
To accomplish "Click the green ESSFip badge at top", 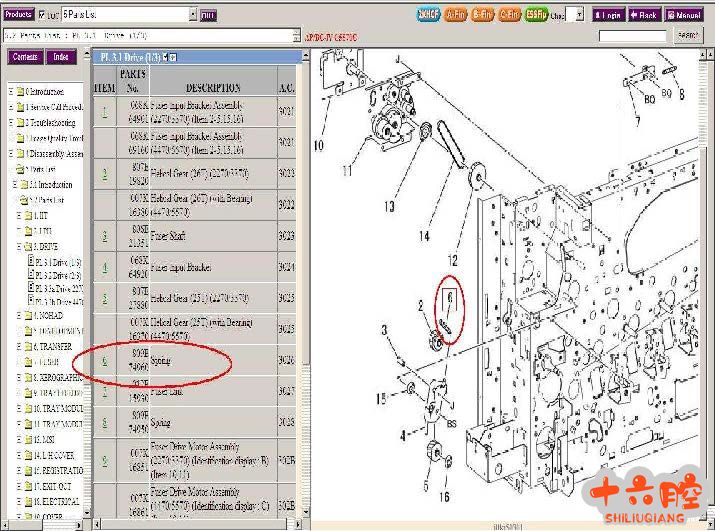I will pyautogui.click(x=535, y=15).
